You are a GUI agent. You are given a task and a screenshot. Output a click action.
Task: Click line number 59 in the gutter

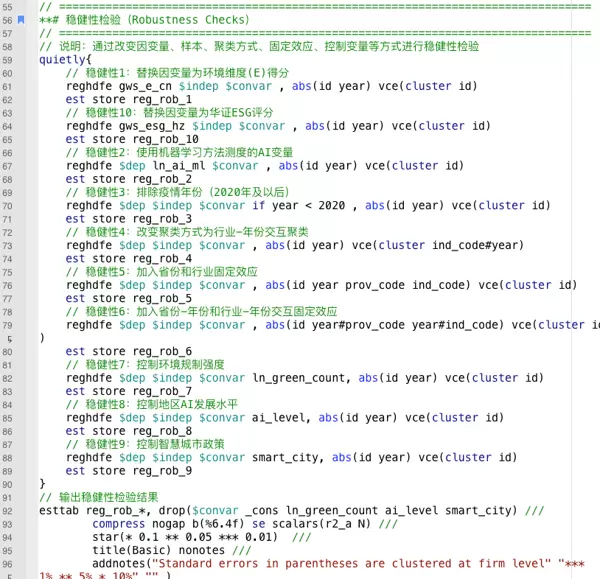coord(8,59)
